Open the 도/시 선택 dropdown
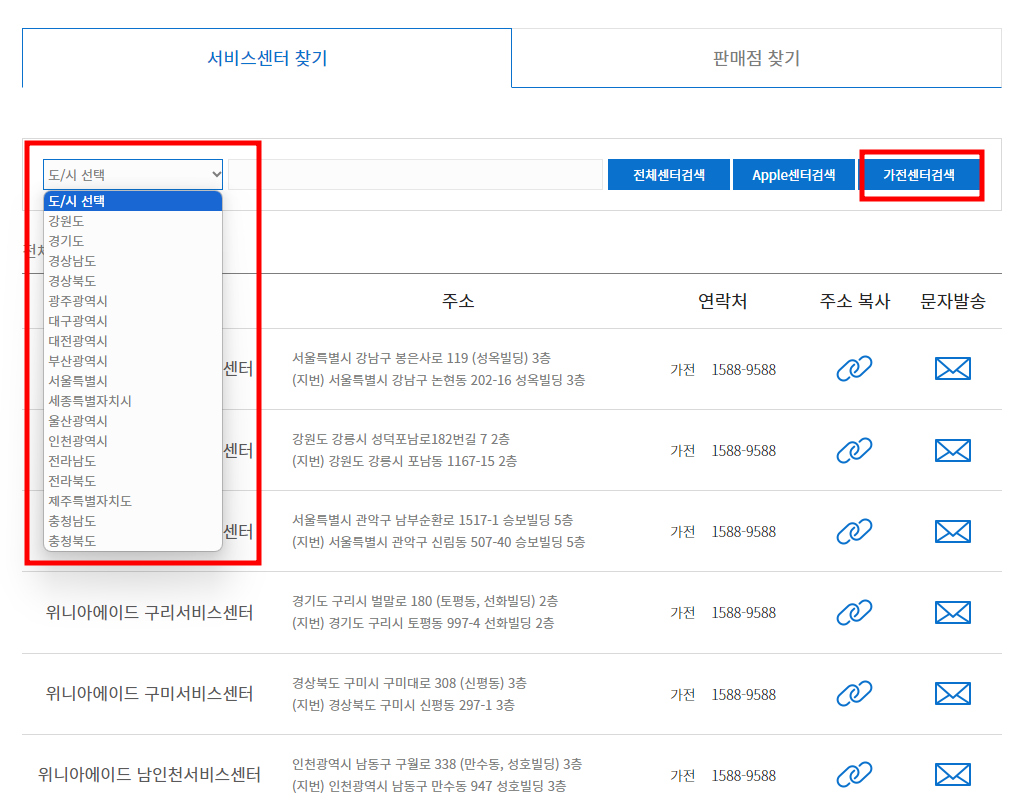The height and width of the screenshot is (812, 1016). pyautogui.click(x=132, y=173)
